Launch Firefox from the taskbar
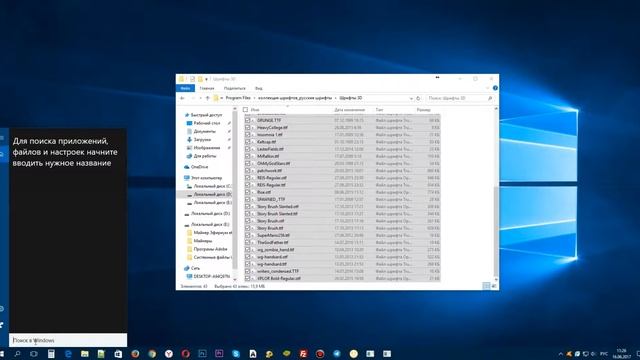Image resolution: width=640 pixels, height=360 pixels. [135, 354]
